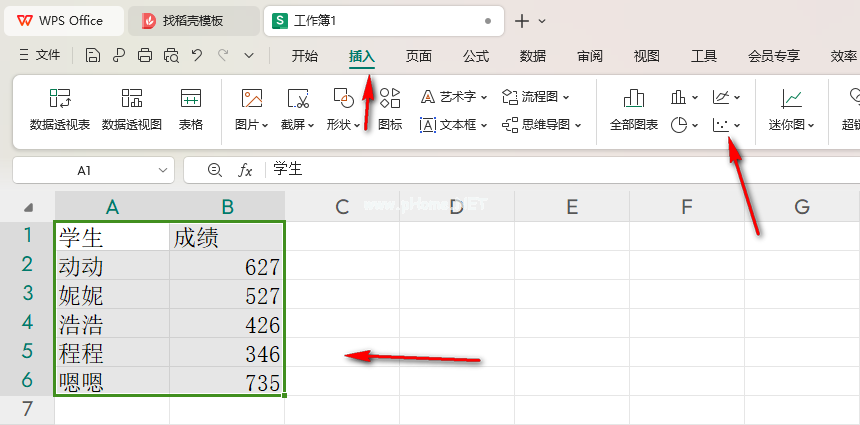Click cell with value 627

coord(227,266)
